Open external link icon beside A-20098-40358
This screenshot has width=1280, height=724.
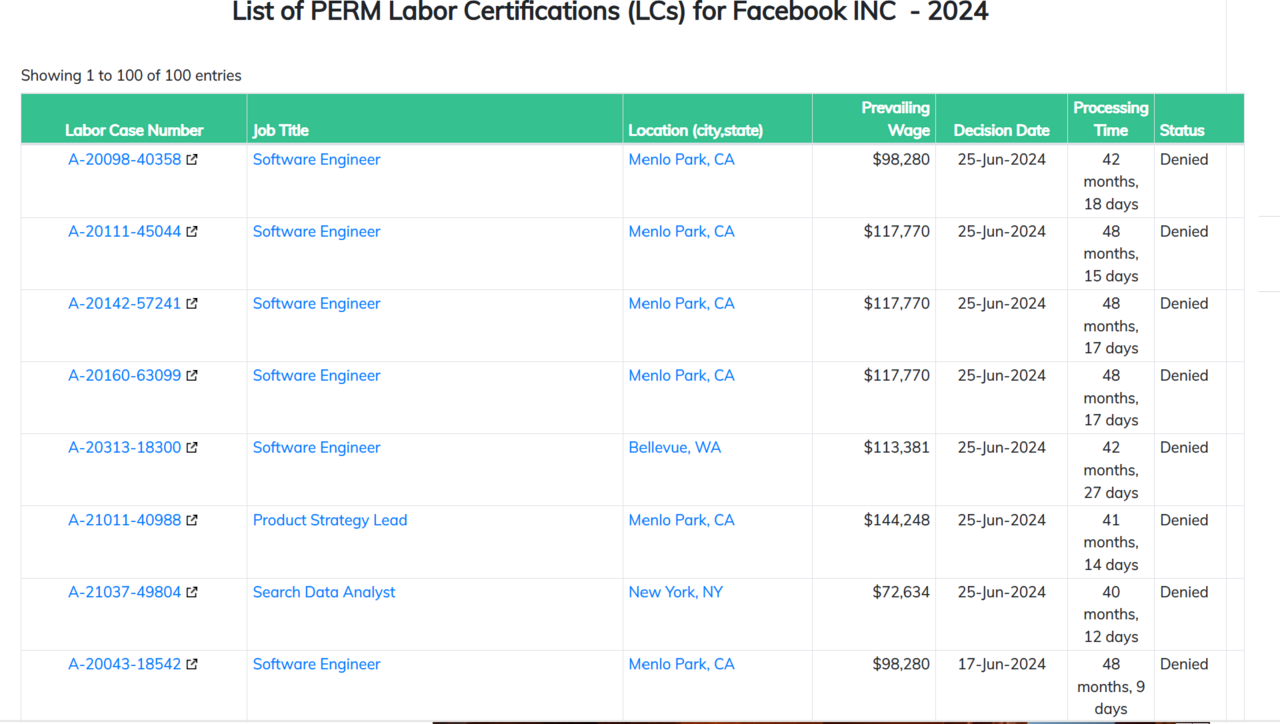pos(193,159)
